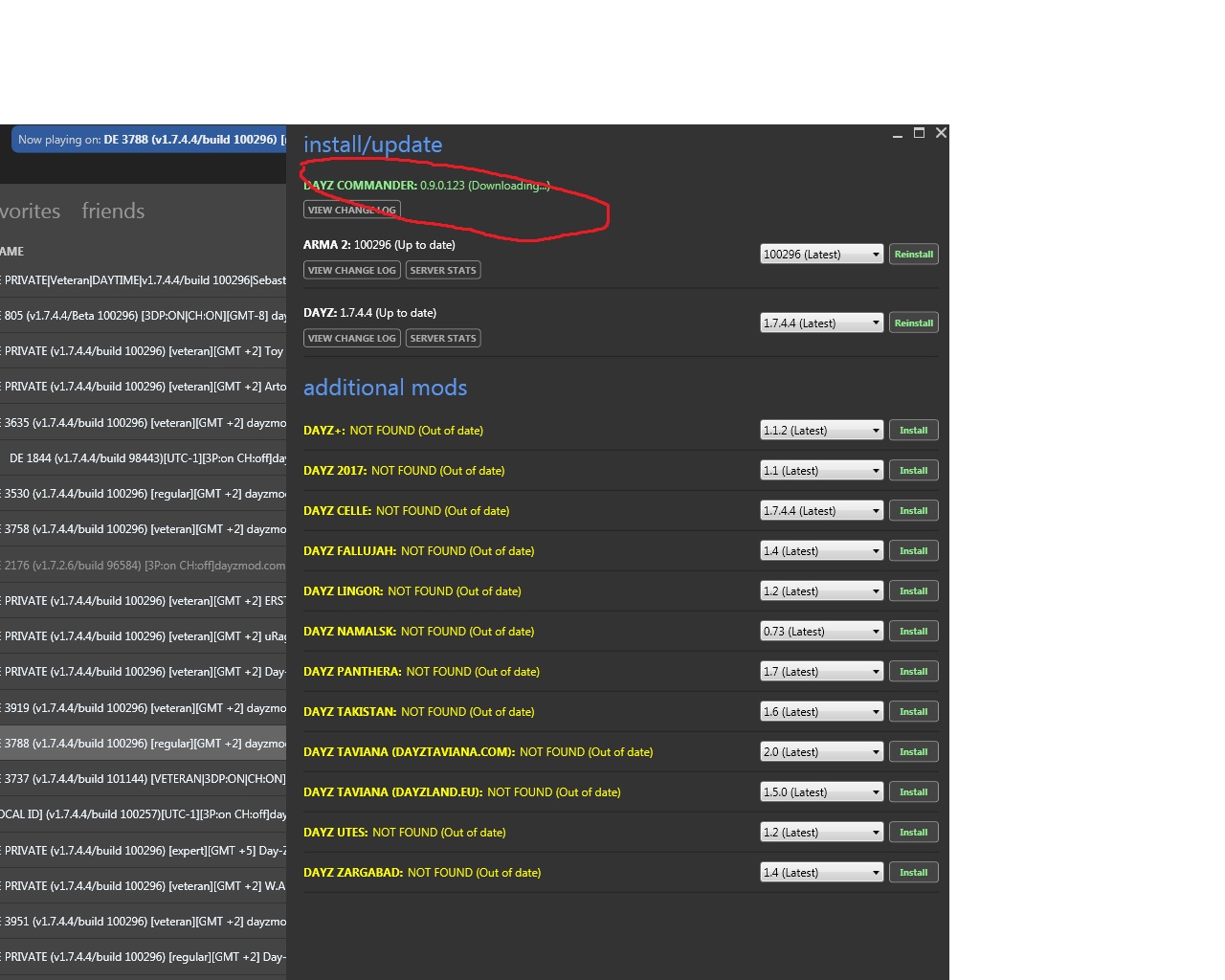Install DAYZ PANTHERA mod
Screen dimensions: 1225x980
tap(914, 671)
